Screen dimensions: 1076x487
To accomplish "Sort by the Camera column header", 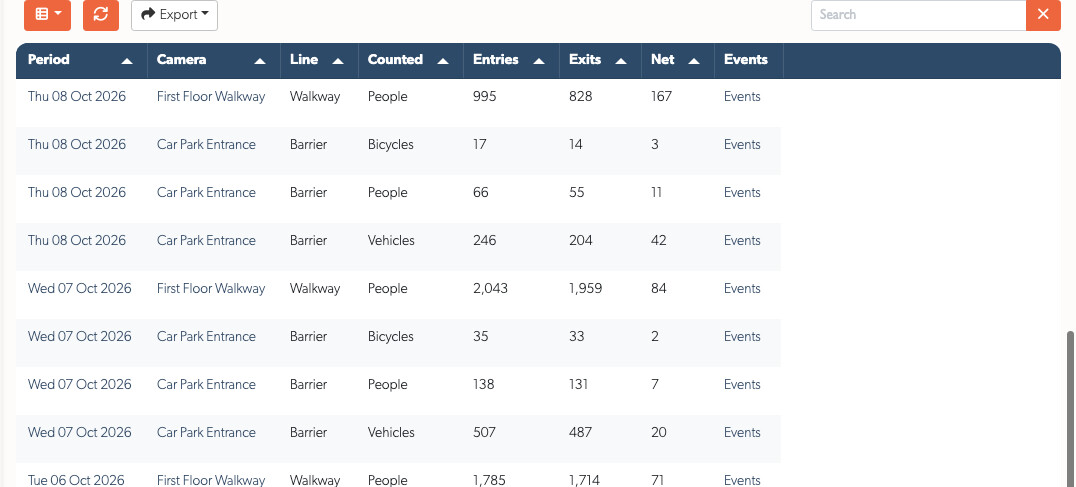I will (x=213, y=60).
